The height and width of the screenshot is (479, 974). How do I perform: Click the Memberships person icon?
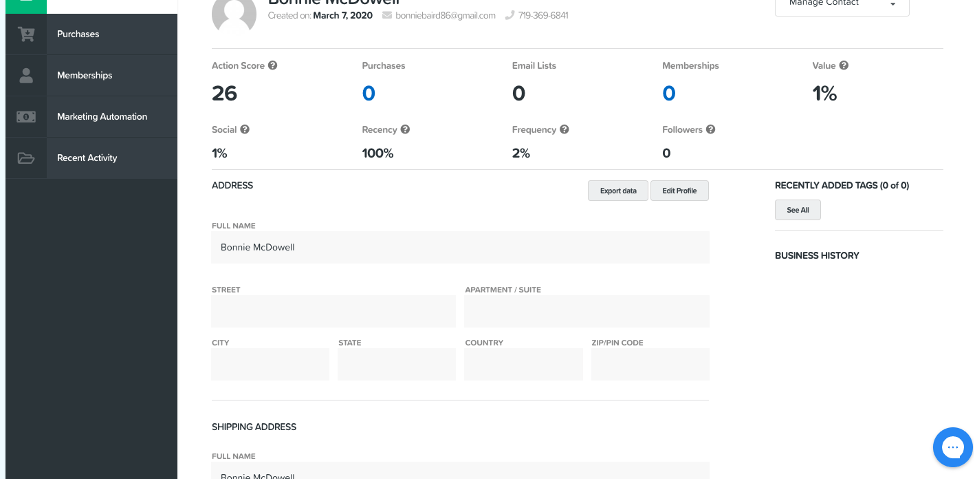pyautogui.click(x=26, y=75)
